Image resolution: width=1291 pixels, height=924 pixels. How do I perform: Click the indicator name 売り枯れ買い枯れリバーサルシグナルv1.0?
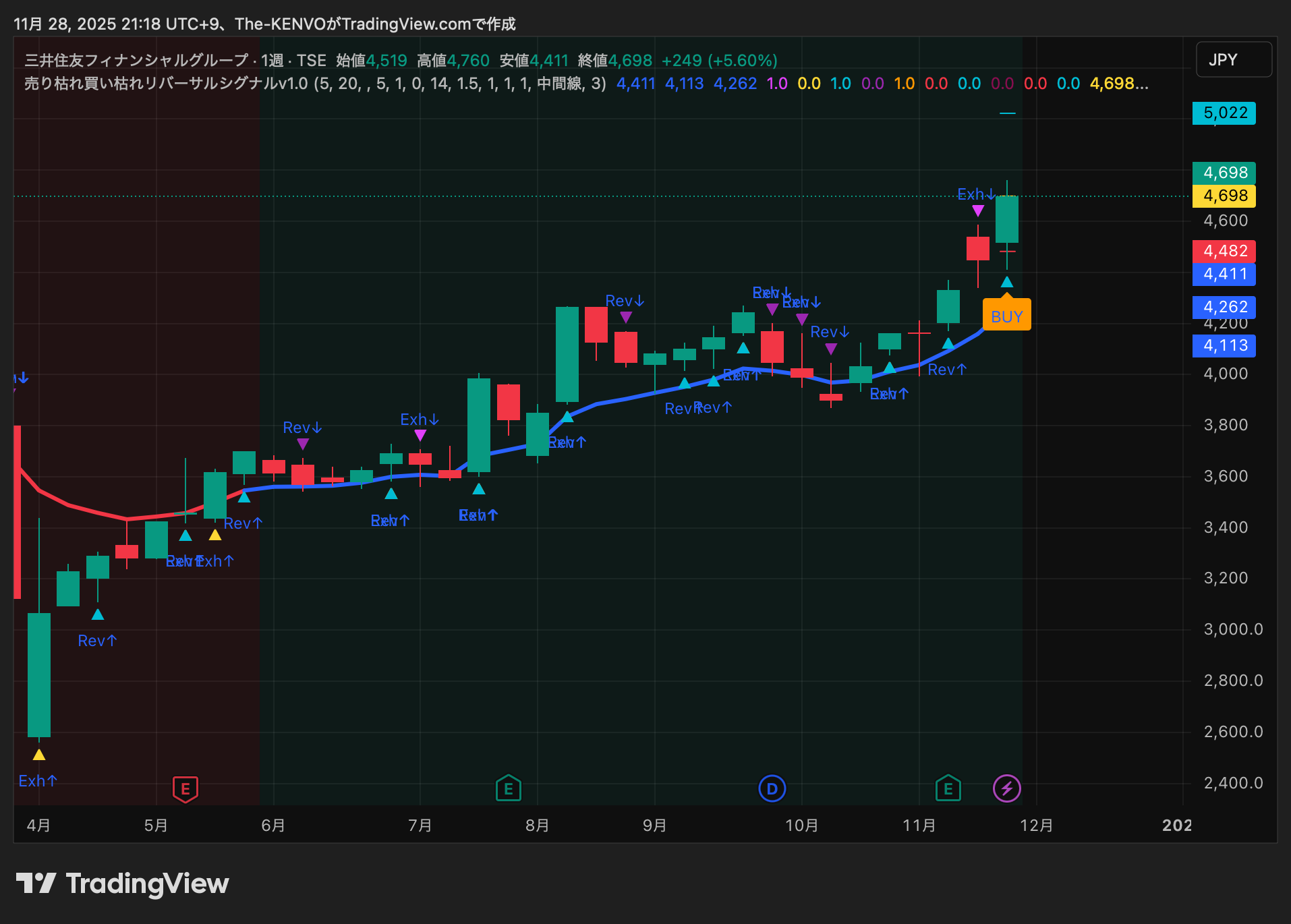(165, 84)
